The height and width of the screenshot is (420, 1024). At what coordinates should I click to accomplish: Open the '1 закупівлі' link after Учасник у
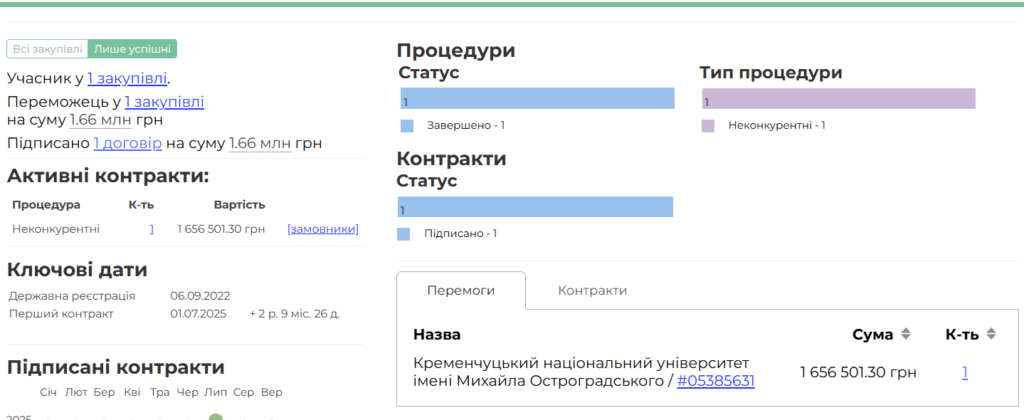(127, 78)
